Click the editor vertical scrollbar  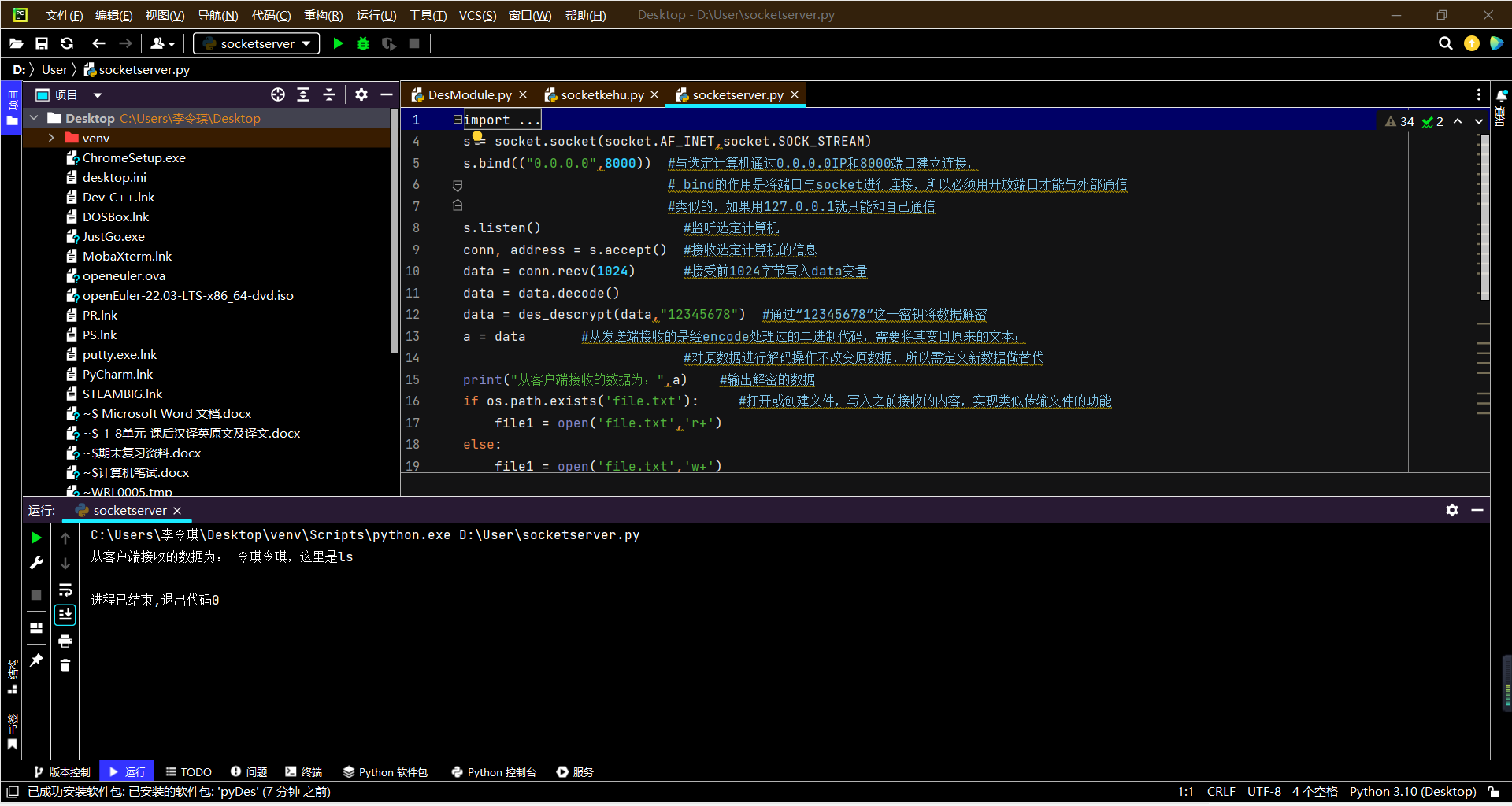1484,216
